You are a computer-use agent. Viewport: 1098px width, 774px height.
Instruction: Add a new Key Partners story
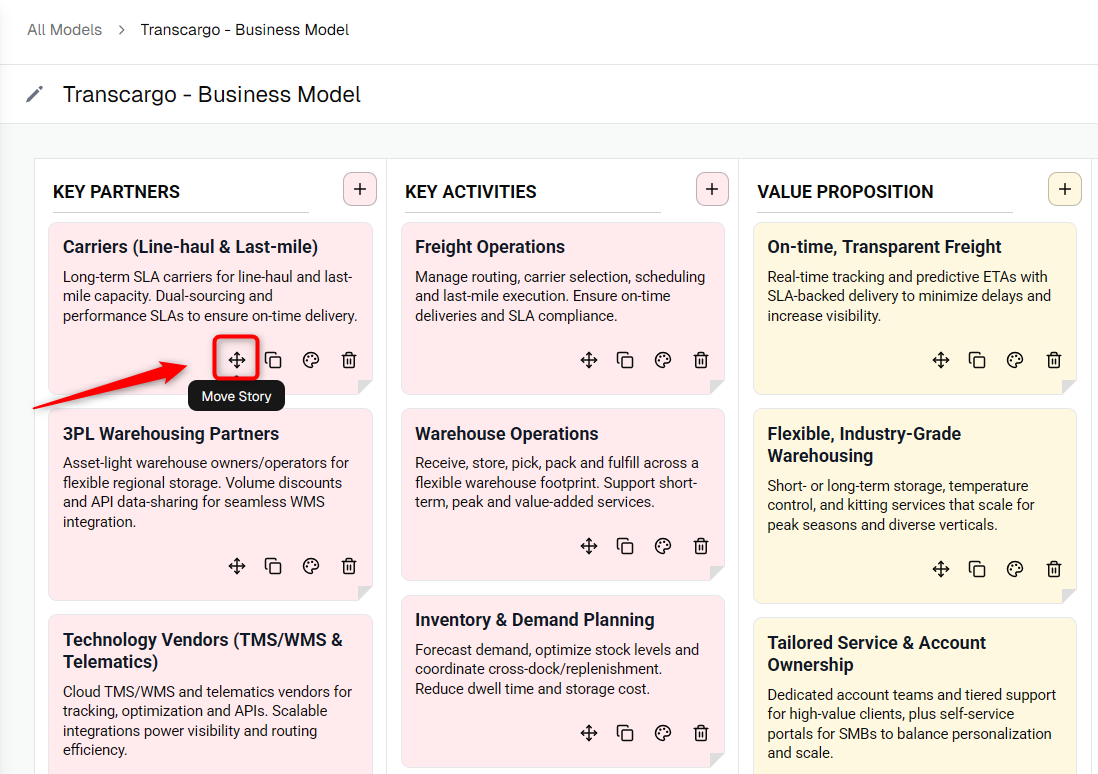(x=360, y=189)
